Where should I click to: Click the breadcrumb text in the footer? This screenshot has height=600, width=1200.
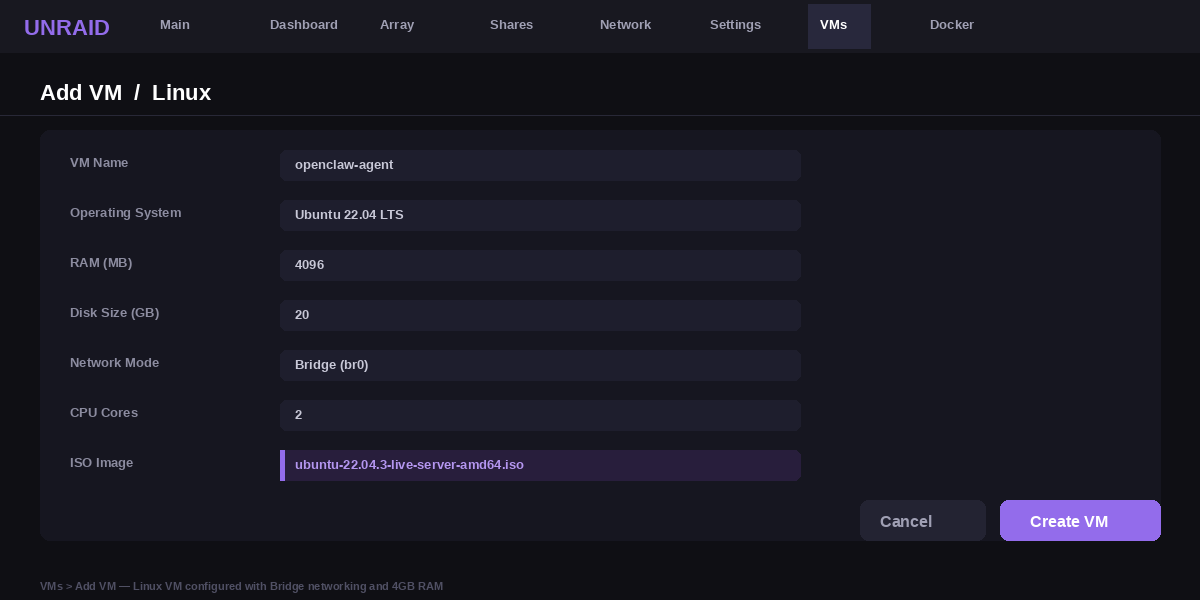(241, 586)
